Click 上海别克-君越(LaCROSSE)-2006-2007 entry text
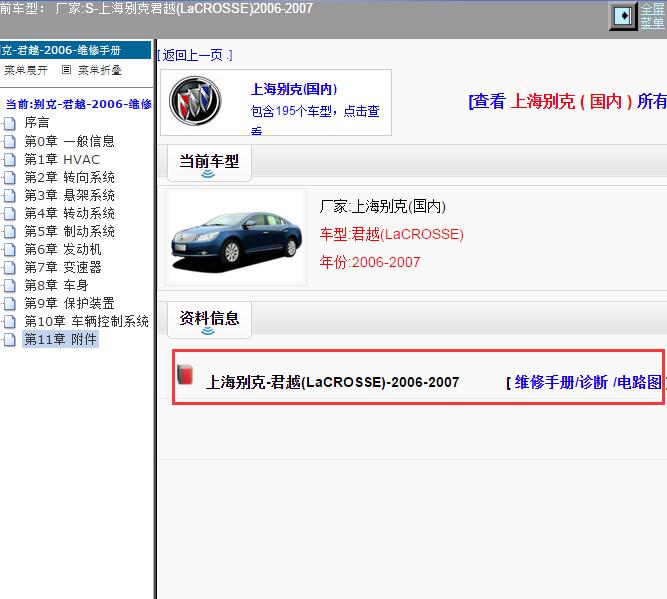This screenshot has width=667, height=599. pos(332,382)
